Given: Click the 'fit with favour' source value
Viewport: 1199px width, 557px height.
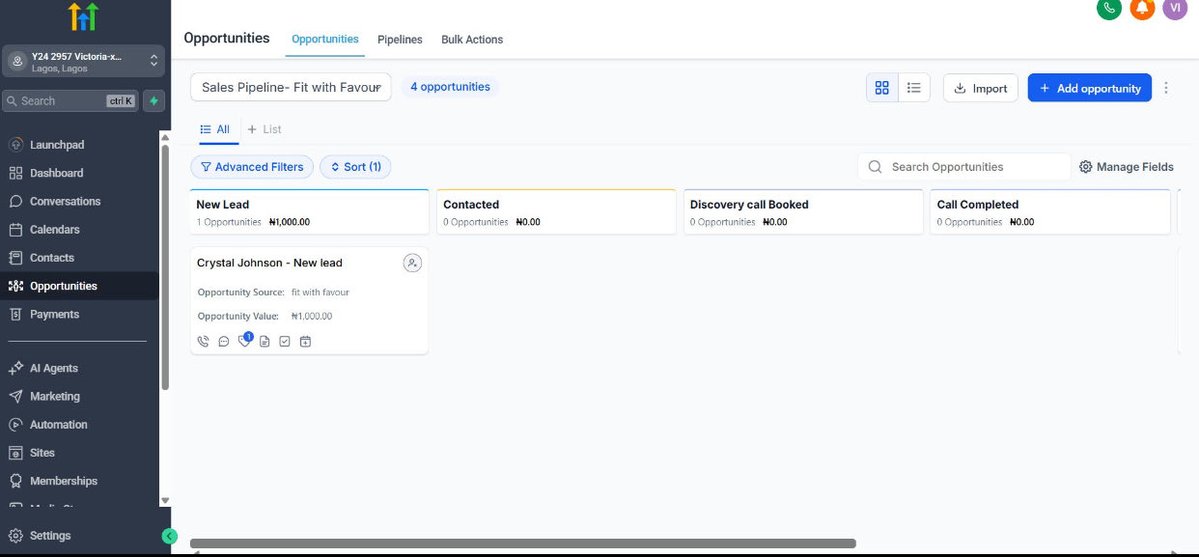Looking at the screenshot, I should (320, 292).
